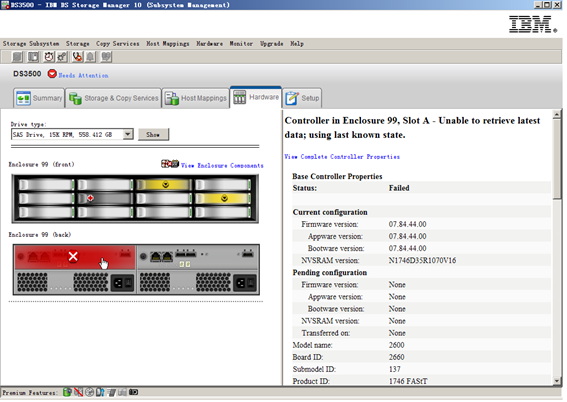Click the properties scrollbar down arrow
Viewport: 567px width, 402px height.
pos(557,380)
